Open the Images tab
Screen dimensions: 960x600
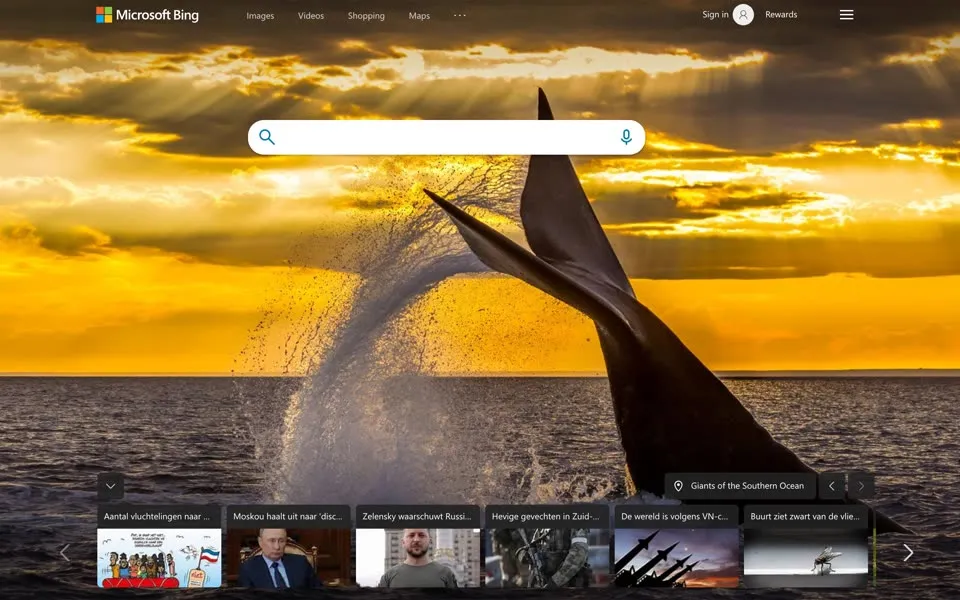point(260,16)
